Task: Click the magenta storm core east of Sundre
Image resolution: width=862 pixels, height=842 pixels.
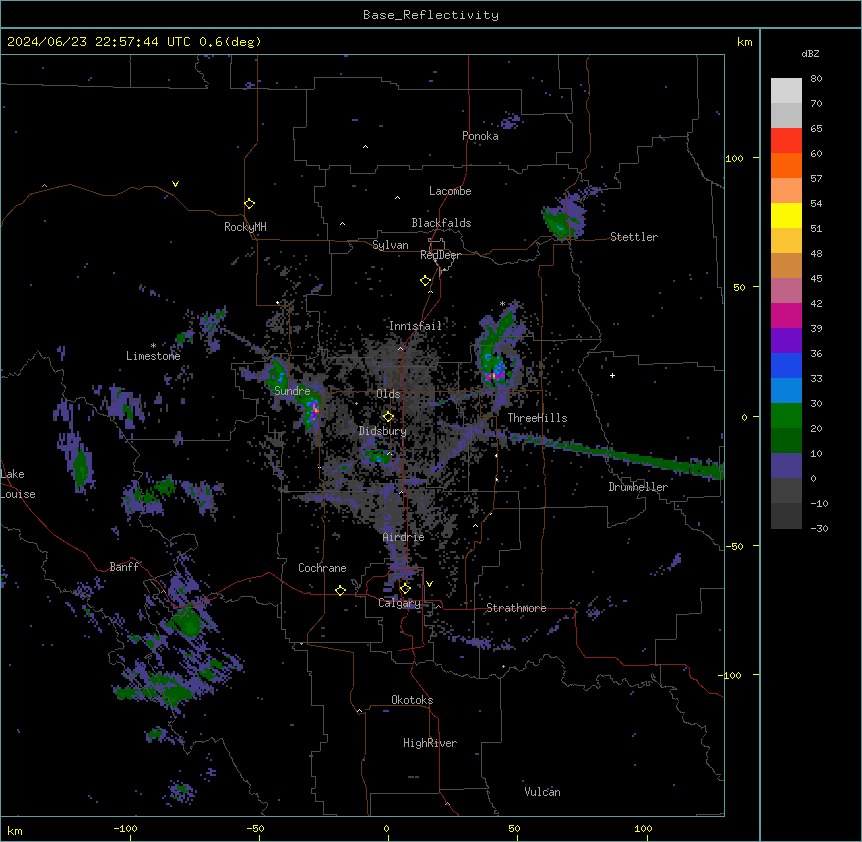Action: point(314,411)
